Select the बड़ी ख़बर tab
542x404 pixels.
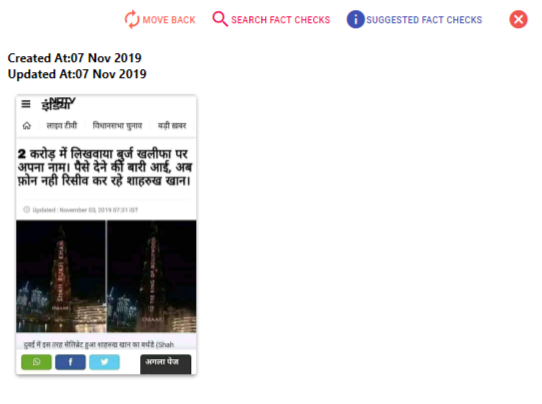172,126
